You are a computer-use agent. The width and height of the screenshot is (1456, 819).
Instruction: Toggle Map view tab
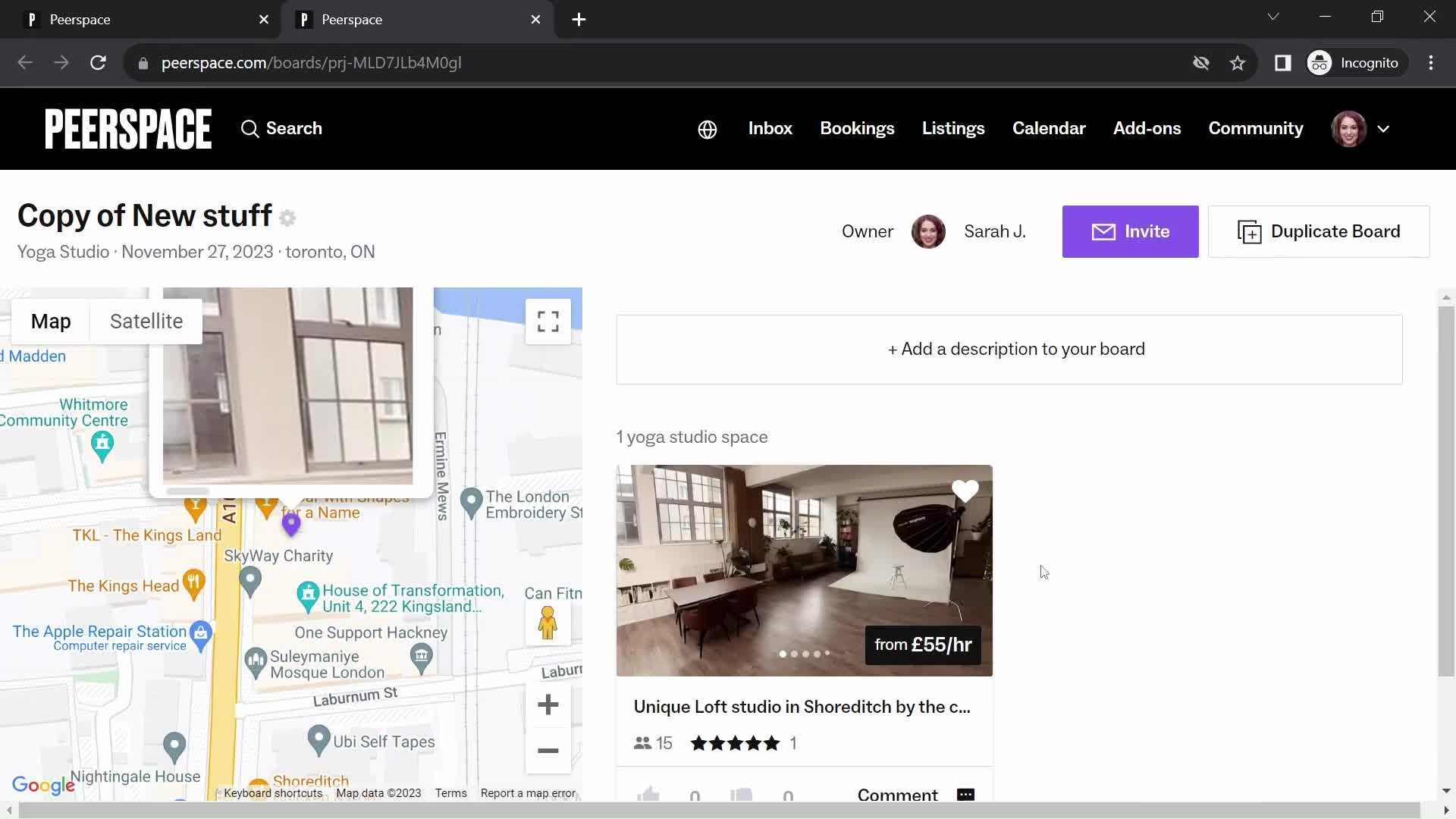point(50,320)
